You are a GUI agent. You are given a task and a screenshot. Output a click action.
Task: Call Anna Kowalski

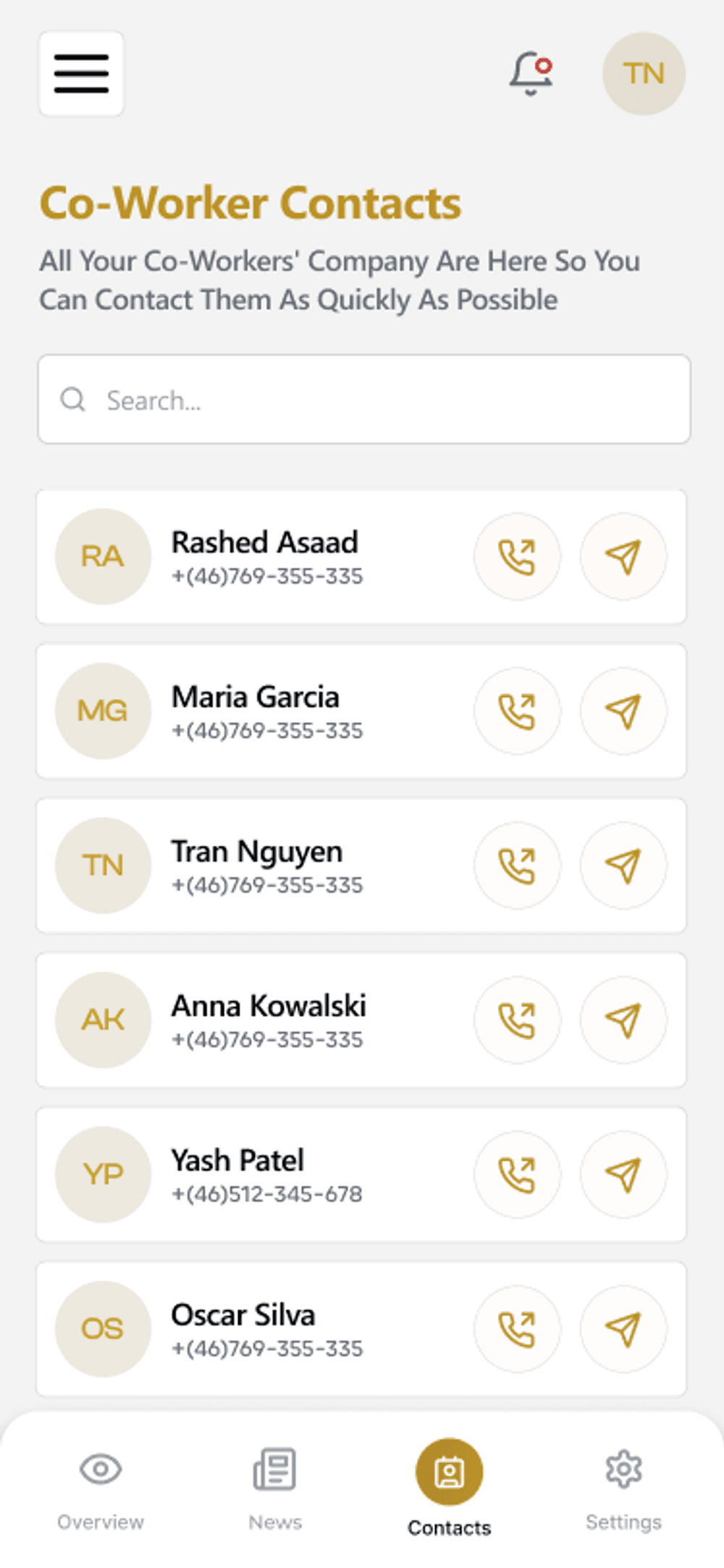517,1020
